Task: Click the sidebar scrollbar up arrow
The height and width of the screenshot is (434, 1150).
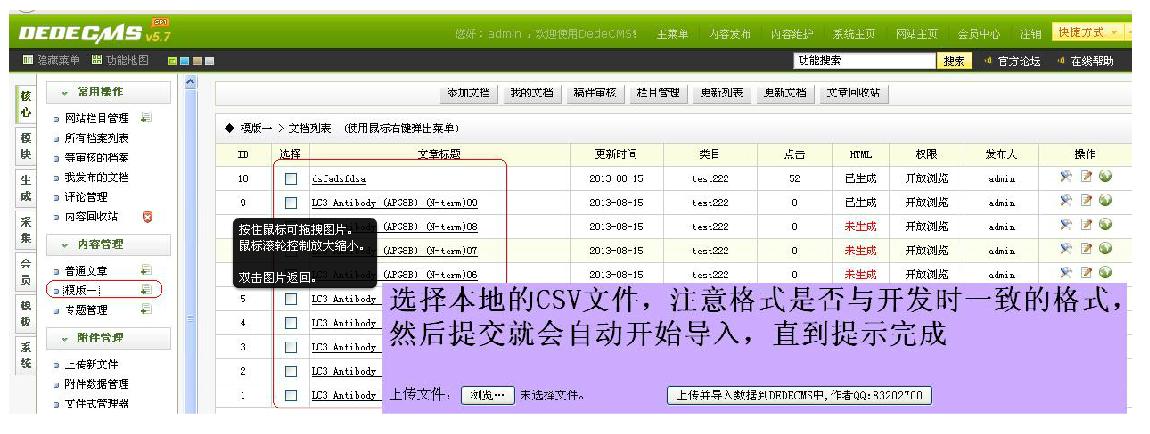Action: (192, 88)
